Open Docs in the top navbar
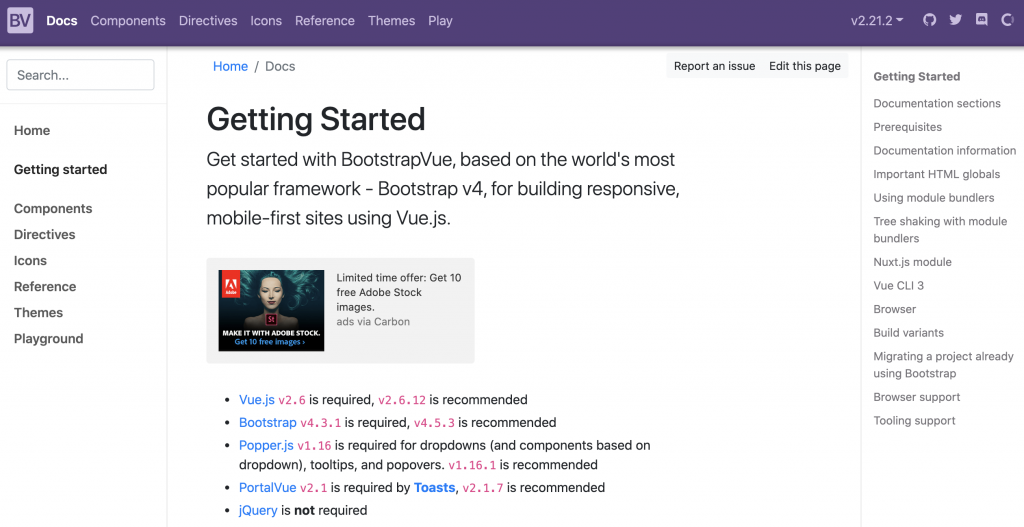The height and width of the screenshot is (527, 1024). point(62,20)
